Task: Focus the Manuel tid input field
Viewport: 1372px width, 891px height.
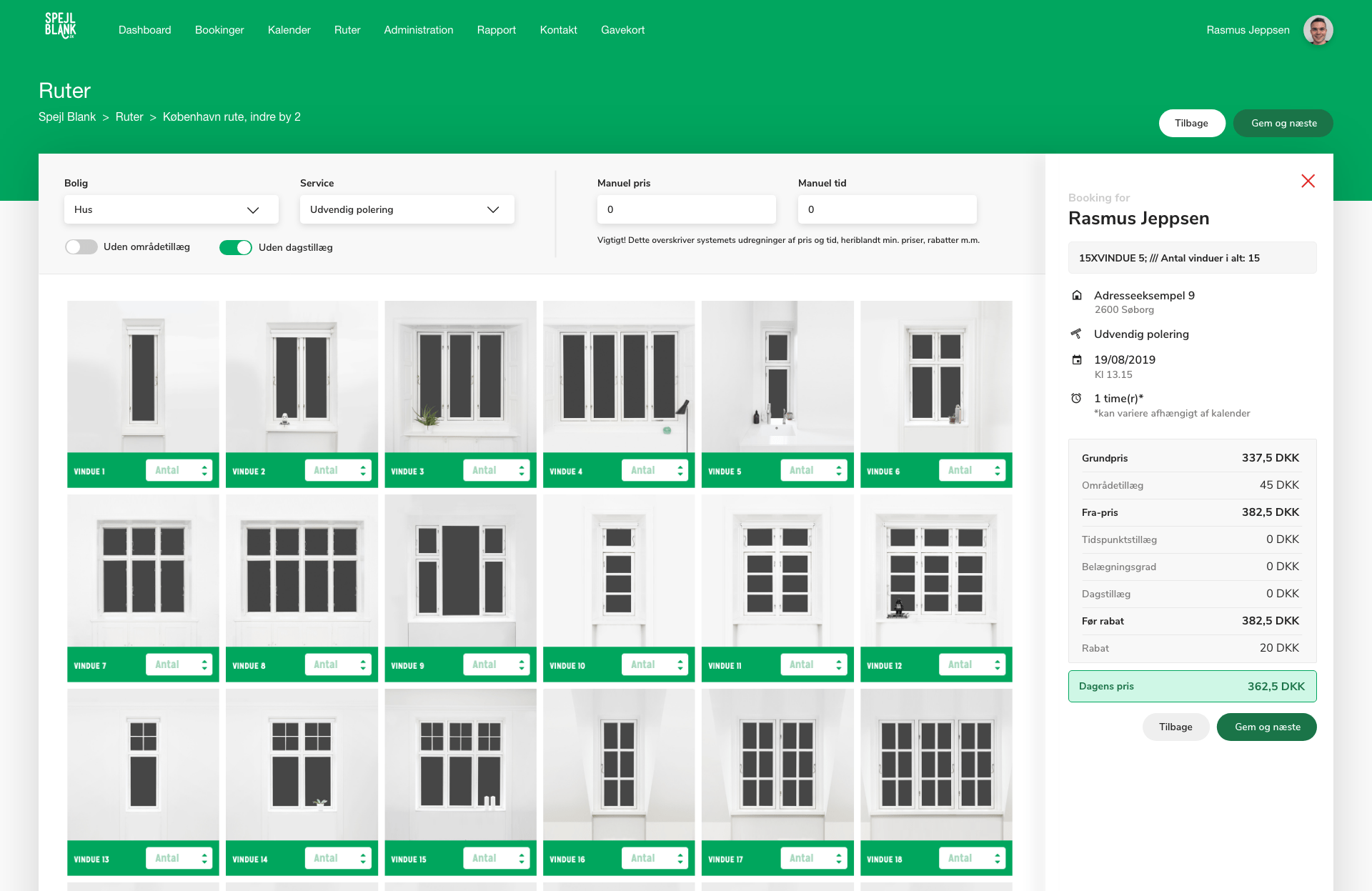Action: (x=888, y=209)
